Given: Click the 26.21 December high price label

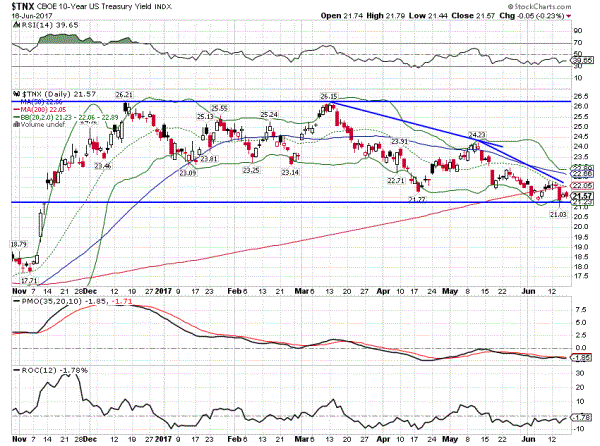Looking at the screenshot, I should 124,94.
